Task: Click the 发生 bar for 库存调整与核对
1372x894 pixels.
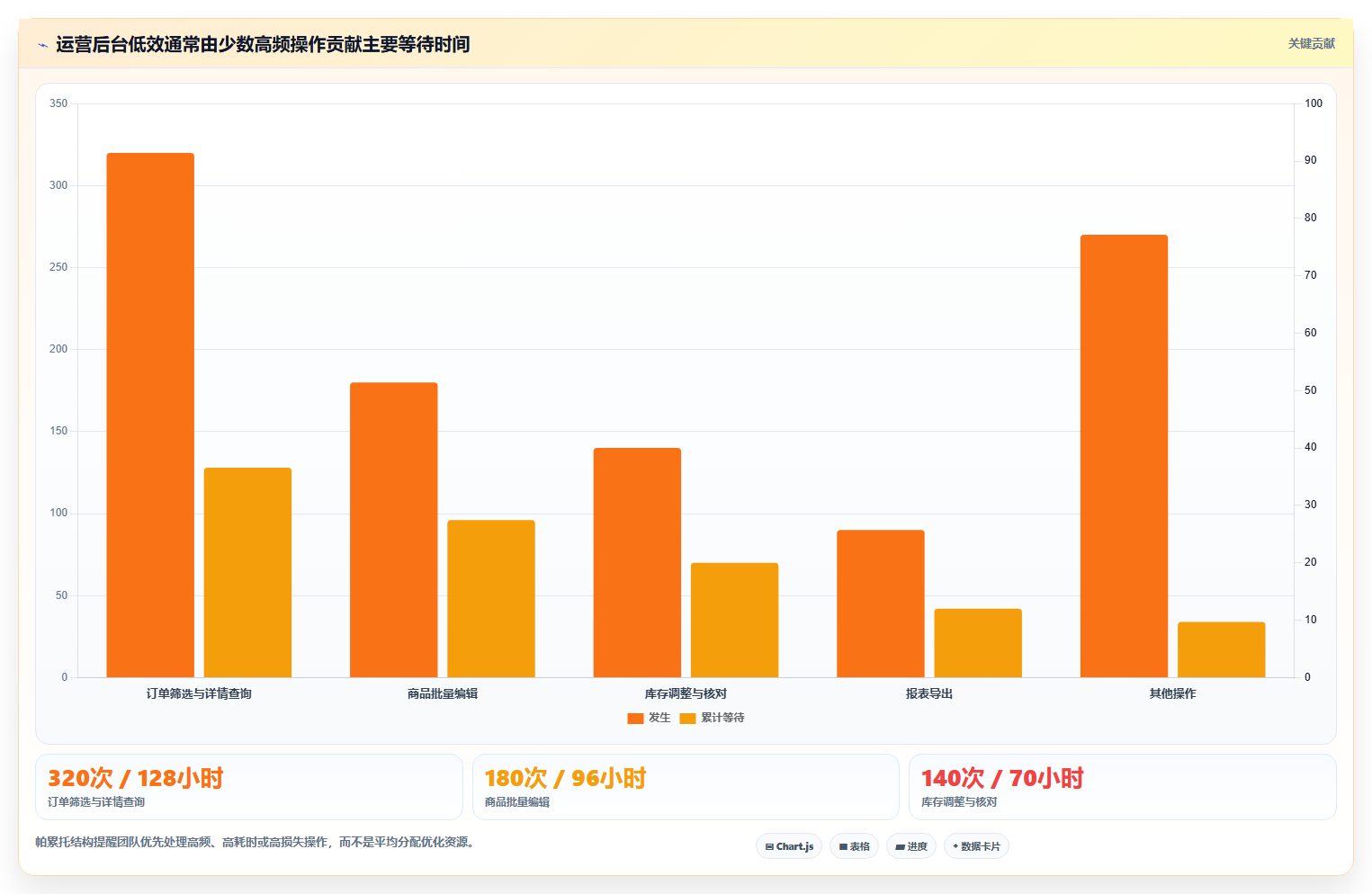Action: [x=637, y=562]
